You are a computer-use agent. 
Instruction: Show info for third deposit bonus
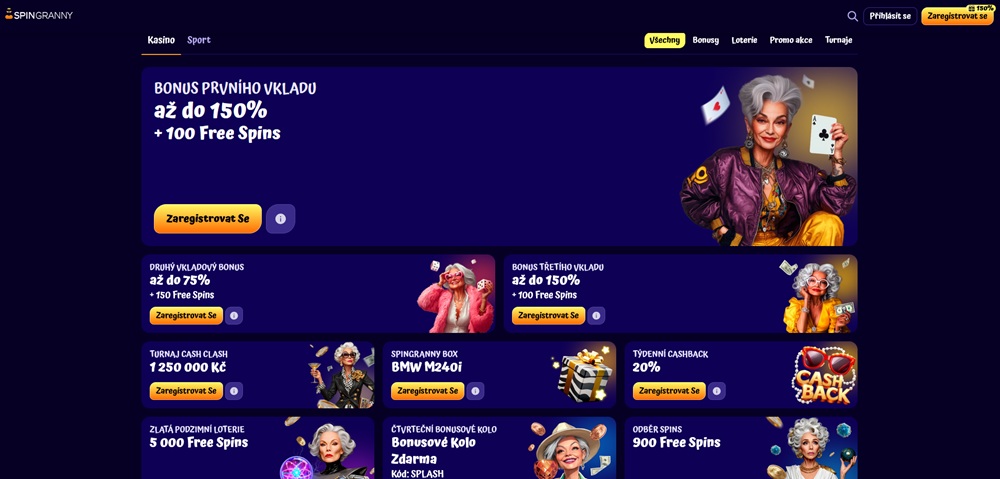pyautogui.click(x=596, y=315)
